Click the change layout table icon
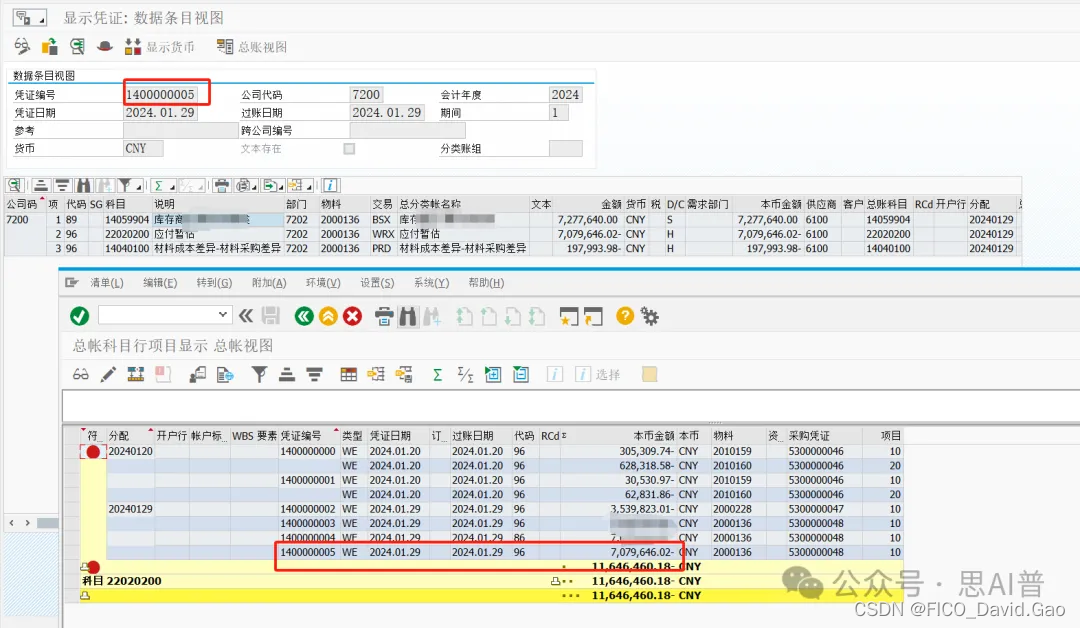This screenshot has width=1080, height=628. pyautogui.click(x=349, y=375)
